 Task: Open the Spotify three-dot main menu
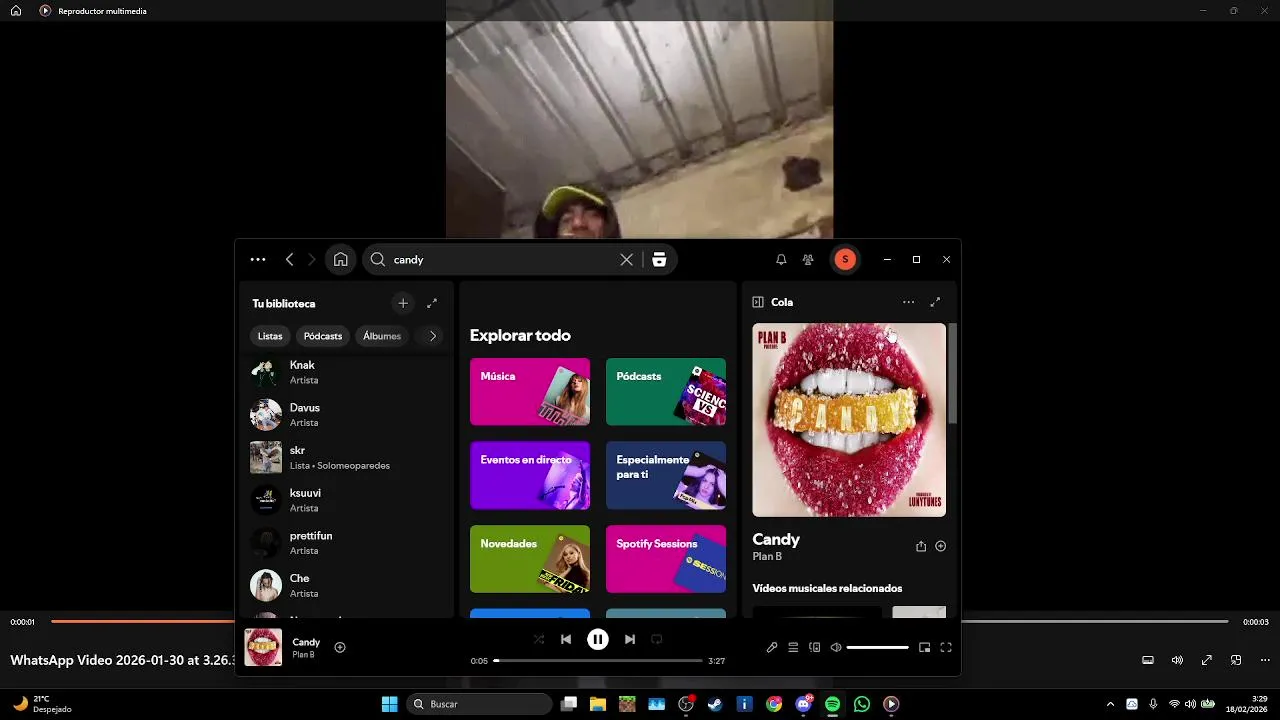(258, 259)
